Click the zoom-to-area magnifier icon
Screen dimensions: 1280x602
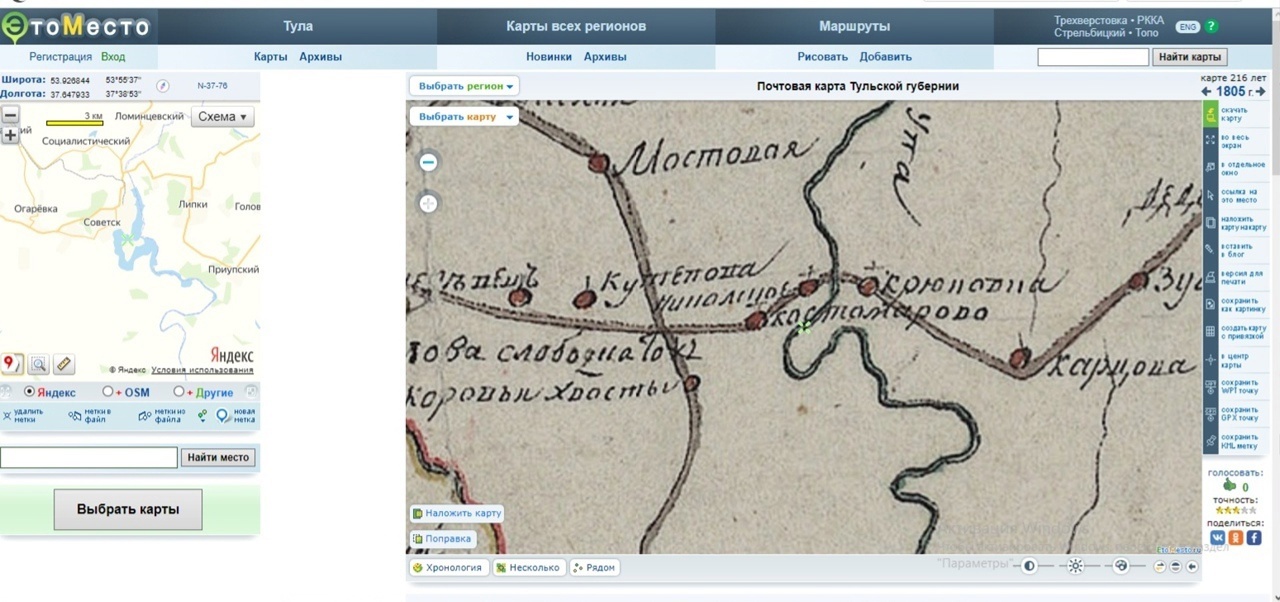(38, 365)
